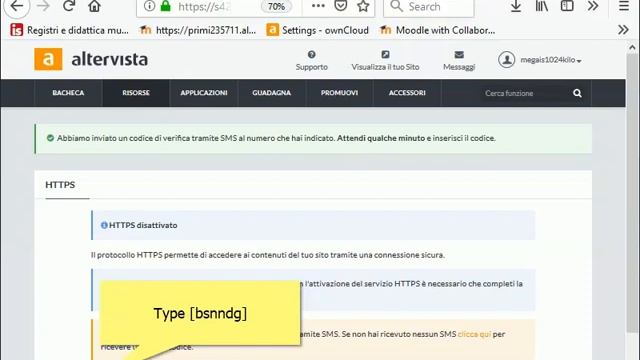Select the APPLICAZIONI menu item

pos(204,93)
